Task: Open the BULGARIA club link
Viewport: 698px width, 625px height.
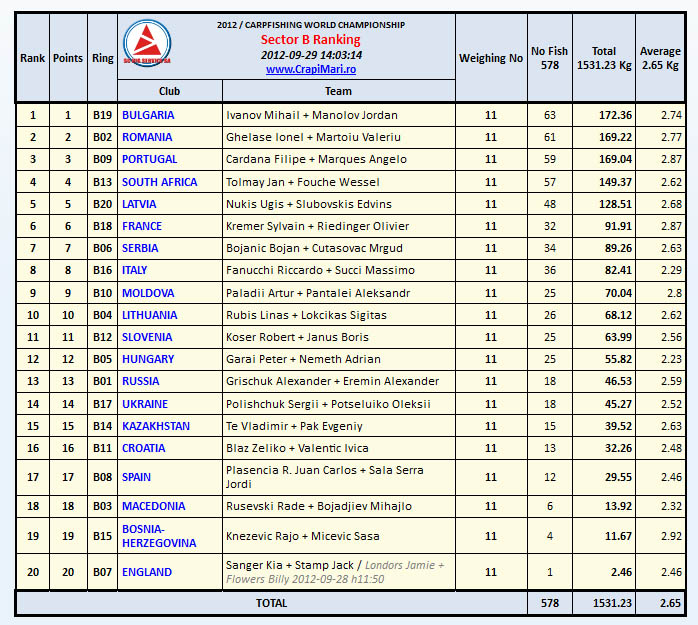Action: pos(148,115)
